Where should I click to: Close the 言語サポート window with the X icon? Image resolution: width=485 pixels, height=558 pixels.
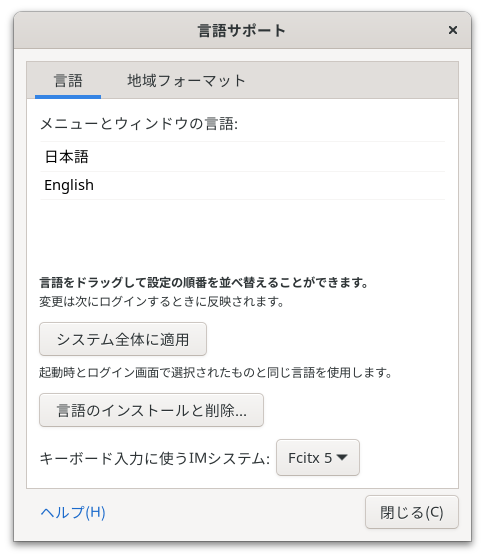(x=452, y=30)
